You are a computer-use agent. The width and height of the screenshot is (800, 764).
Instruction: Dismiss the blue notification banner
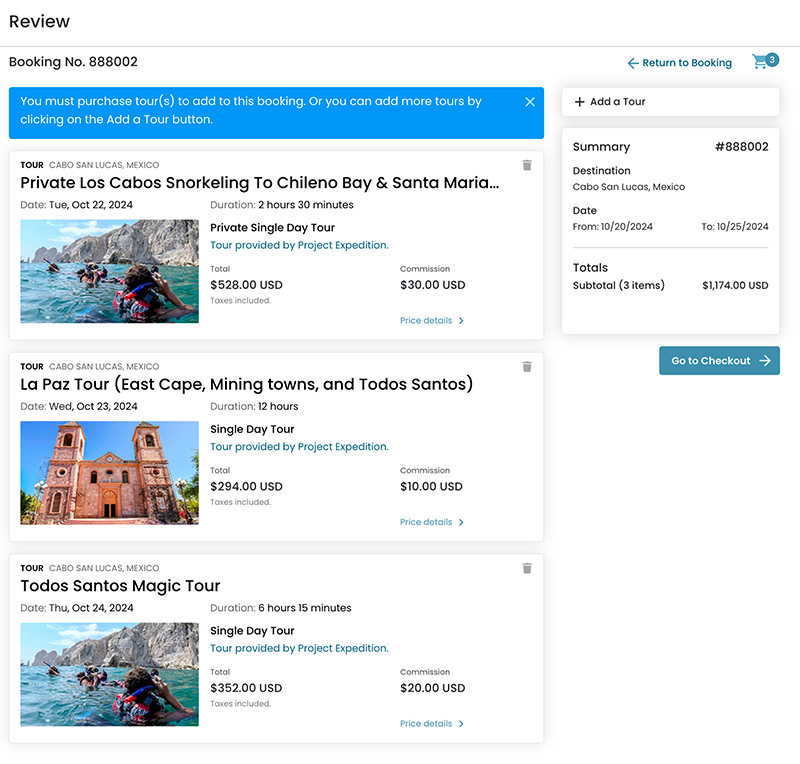tap(530, 102)
